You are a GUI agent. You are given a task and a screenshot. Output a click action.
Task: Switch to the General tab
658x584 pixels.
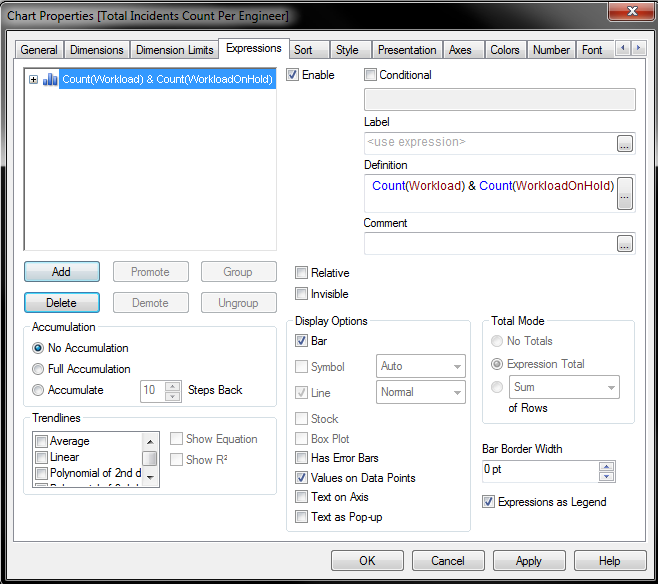pyautogui.click(x=39, y=50)
